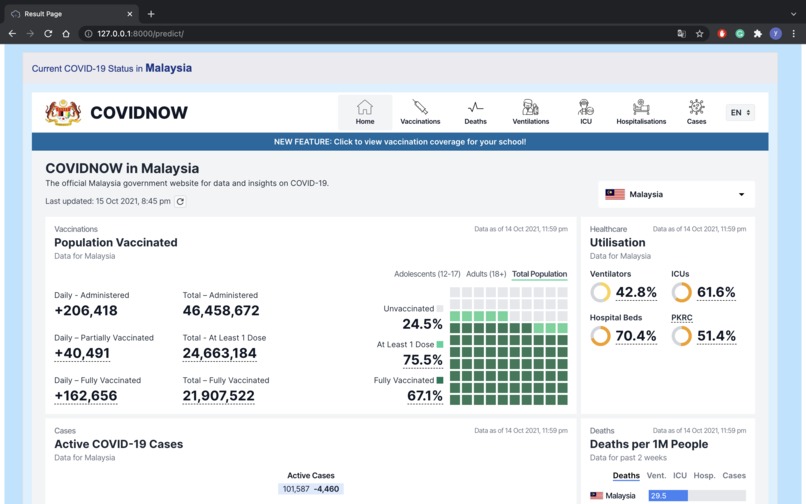
Task: Click the 21,907,522 total fully vaccinated value
Action: tap(218, 396)
